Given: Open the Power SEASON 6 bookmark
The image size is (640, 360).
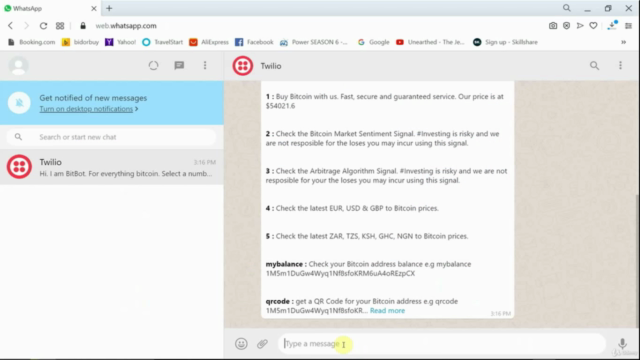Looking at the screenshot, I should [314, 42].
